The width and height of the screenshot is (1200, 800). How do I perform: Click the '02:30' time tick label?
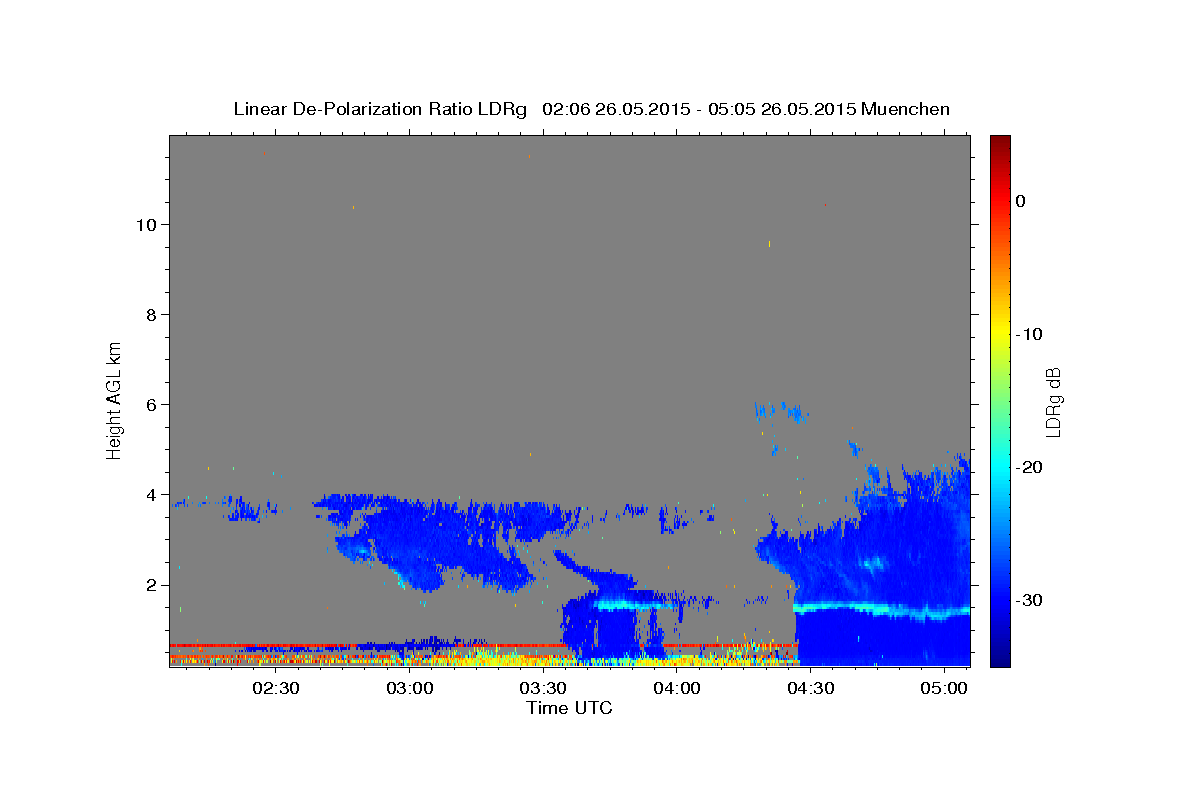(x=275, y=688)
